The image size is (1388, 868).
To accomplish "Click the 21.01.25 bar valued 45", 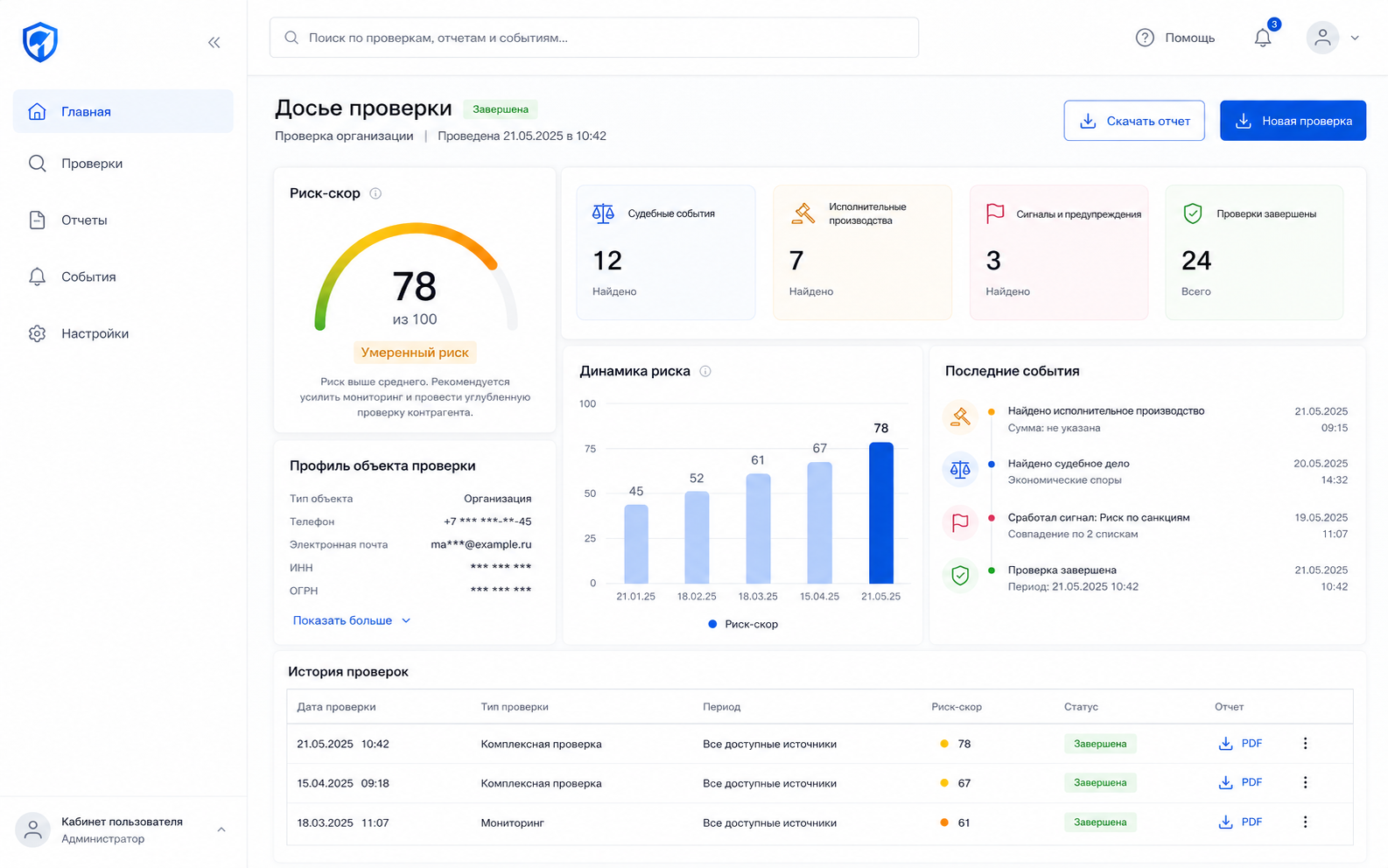I will (636, 544).
